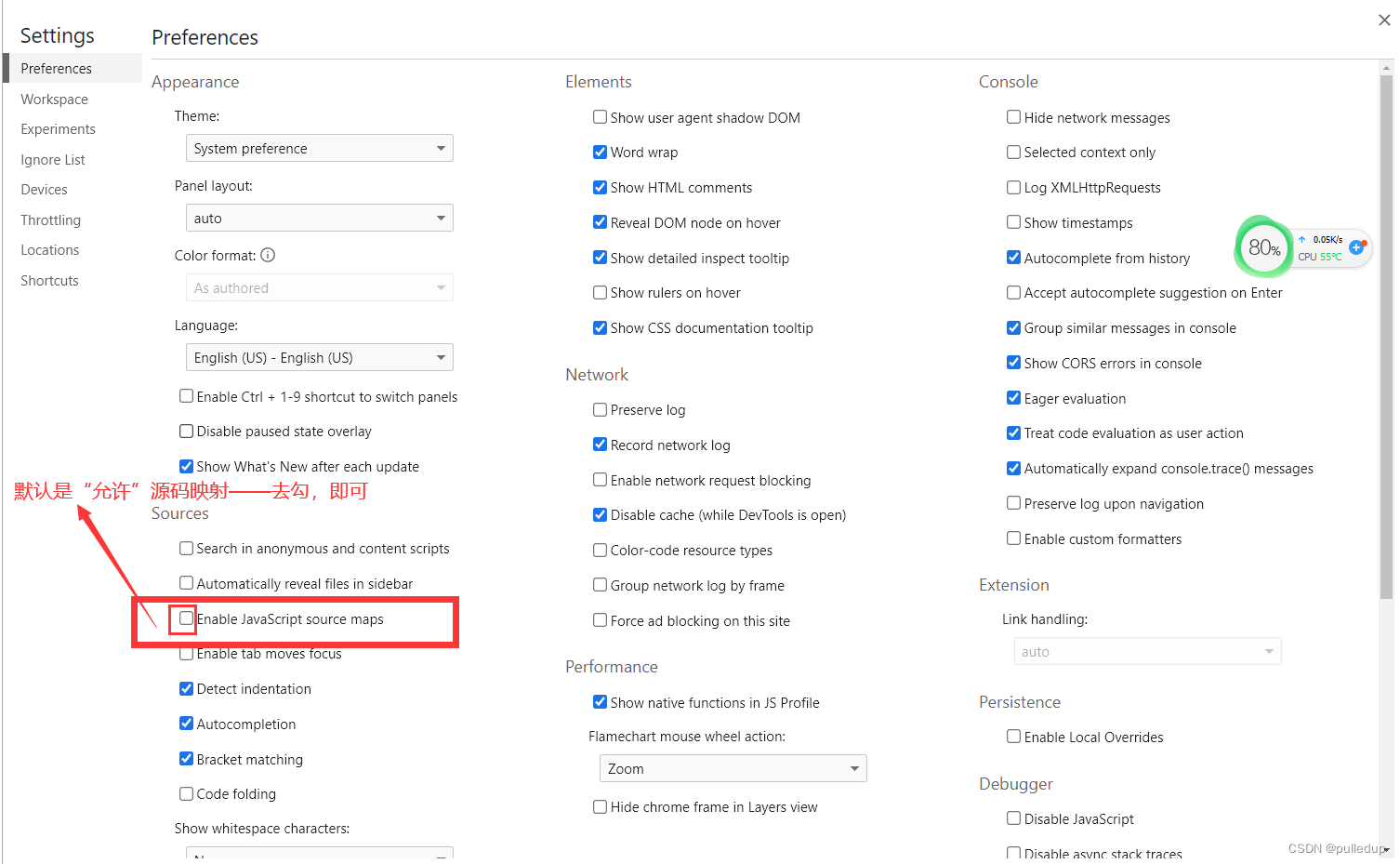The width and height of the screenshot is (1400, 864).
Task: Open the Language selection dropdown
Action: (x=319, y=357)
